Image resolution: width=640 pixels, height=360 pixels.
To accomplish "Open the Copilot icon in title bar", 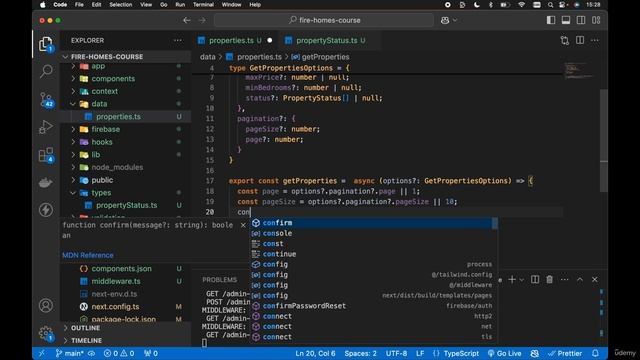I will click(445, 20).
